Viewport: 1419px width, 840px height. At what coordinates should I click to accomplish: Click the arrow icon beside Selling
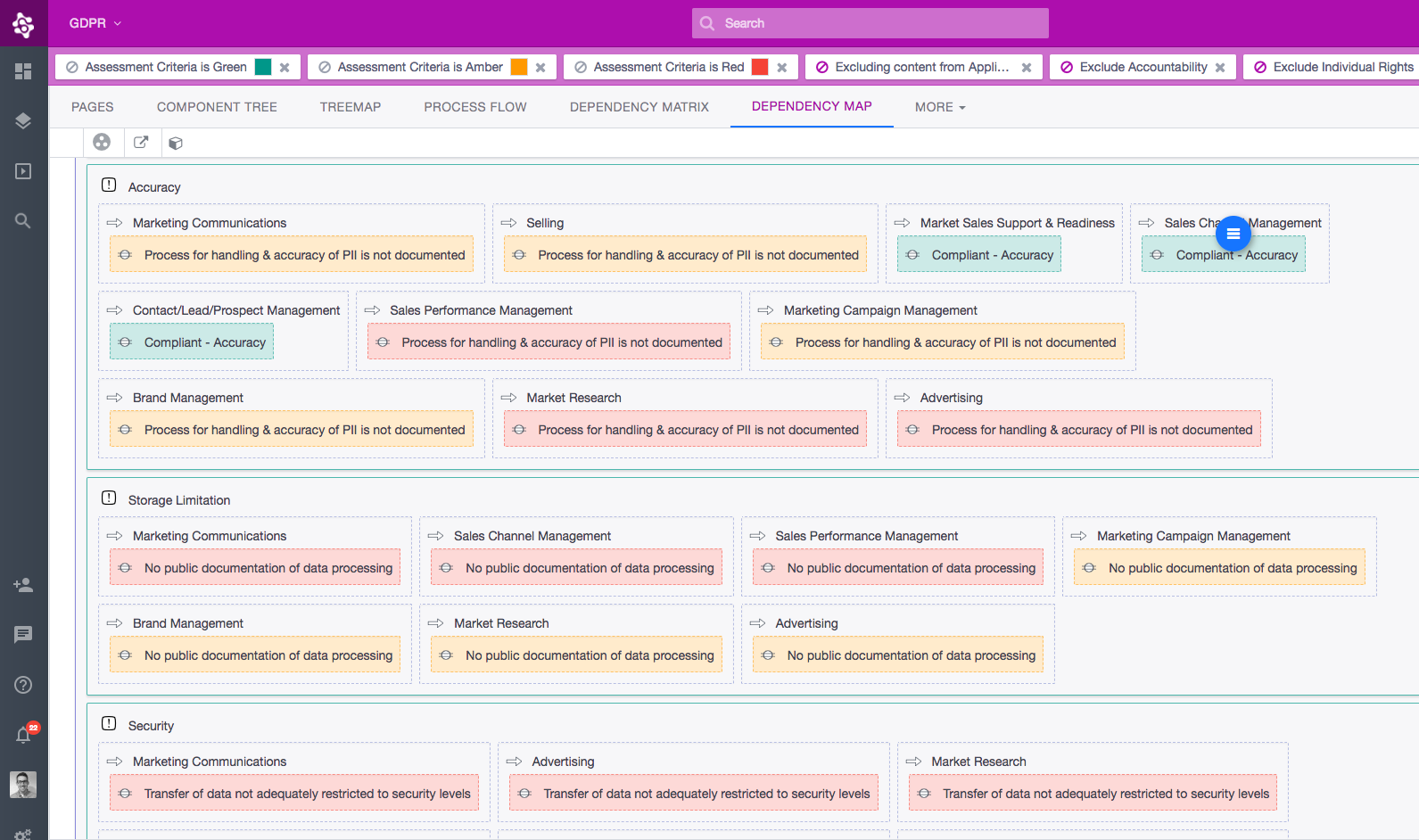click(x=508, y=223)
